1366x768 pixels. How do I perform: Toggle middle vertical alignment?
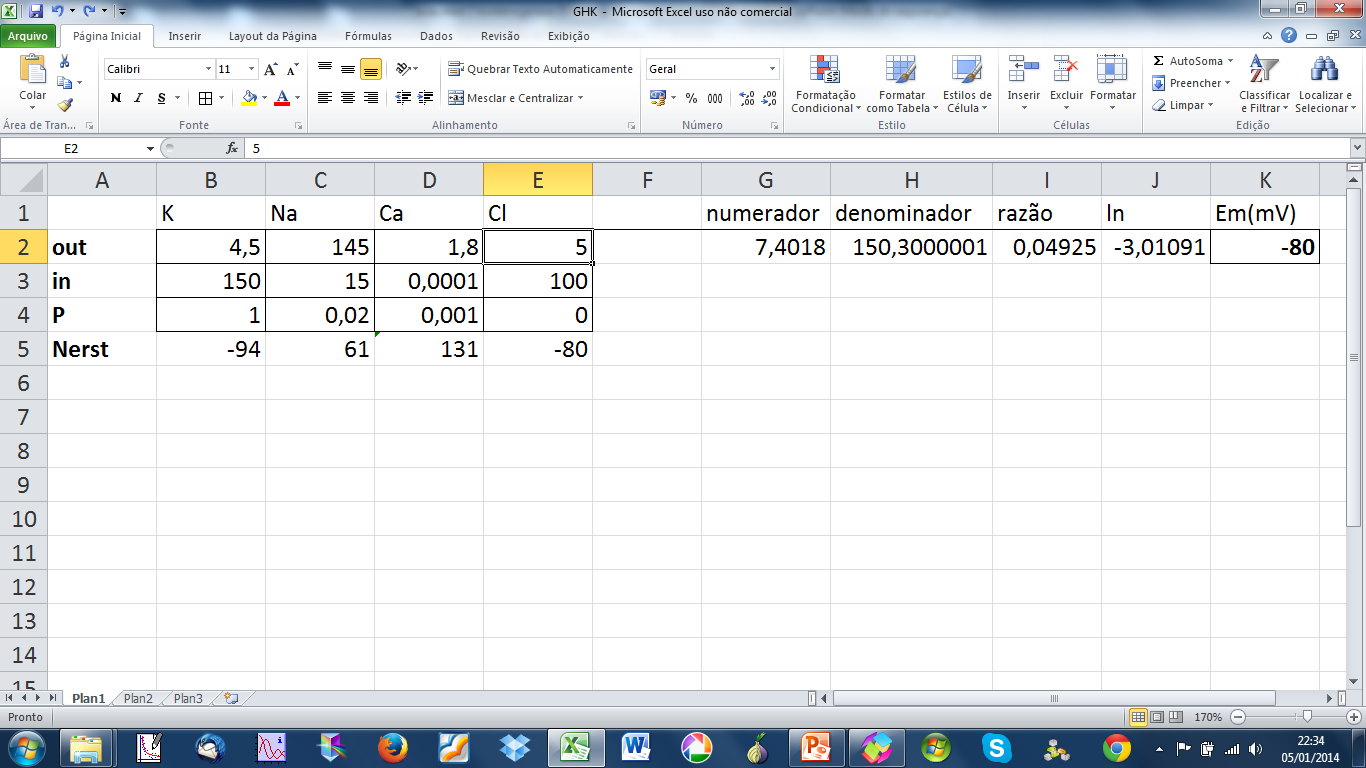348,69
